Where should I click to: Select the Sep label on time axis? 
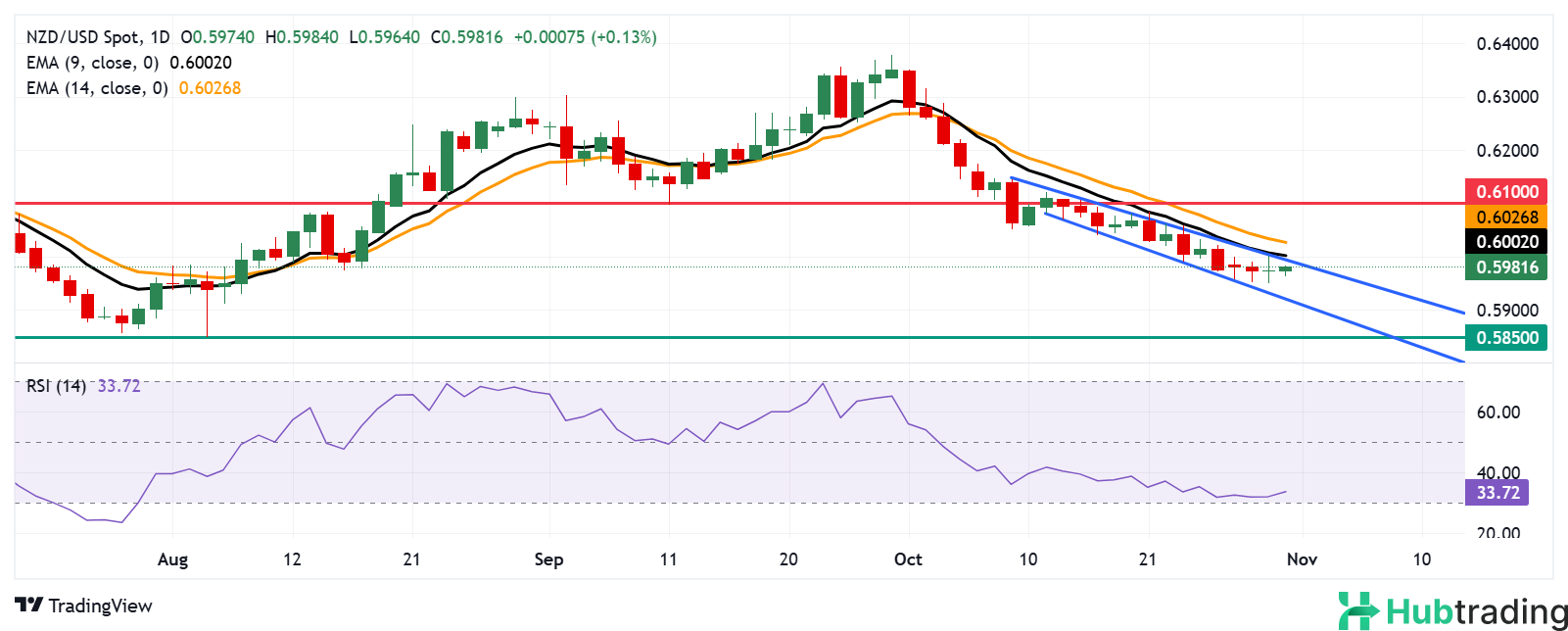[x=548, y=559]
